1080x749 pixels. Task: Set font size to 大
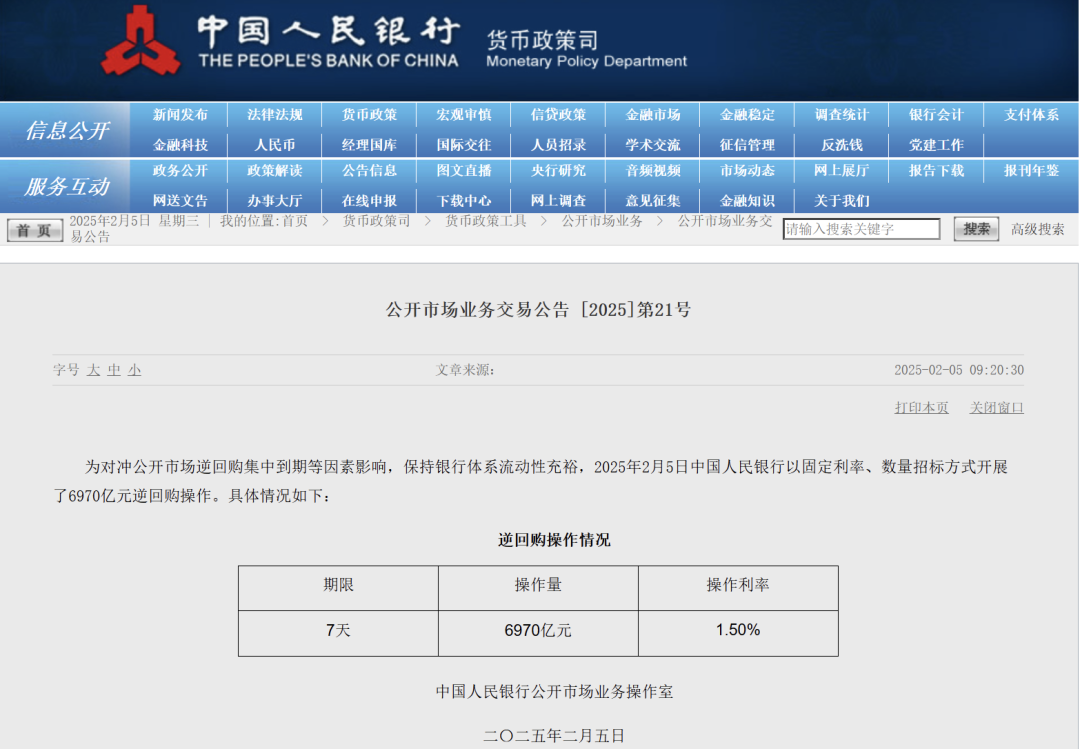pyautogui.click(x=93, y=370)
